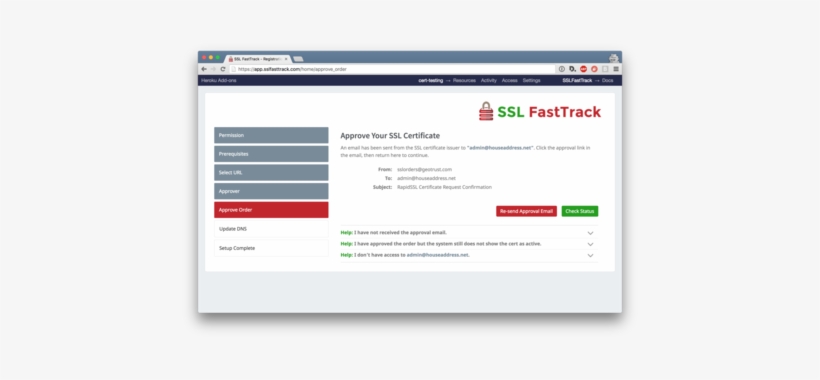The image size is (820, 380).
Task: Close the SSL FastTrack browser tab
Action: [x=286, y=59]
